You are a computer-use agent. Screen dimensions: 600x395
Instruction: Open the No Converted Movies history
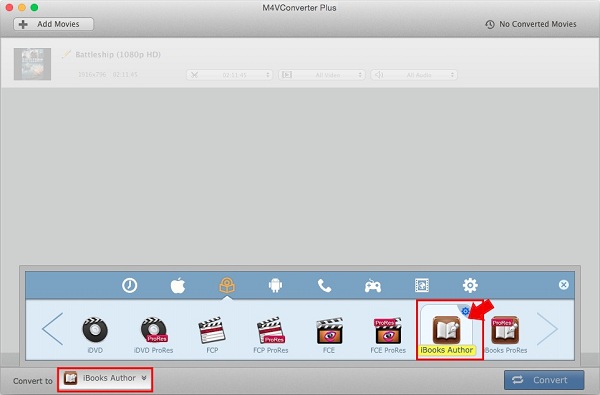[531, 24]
